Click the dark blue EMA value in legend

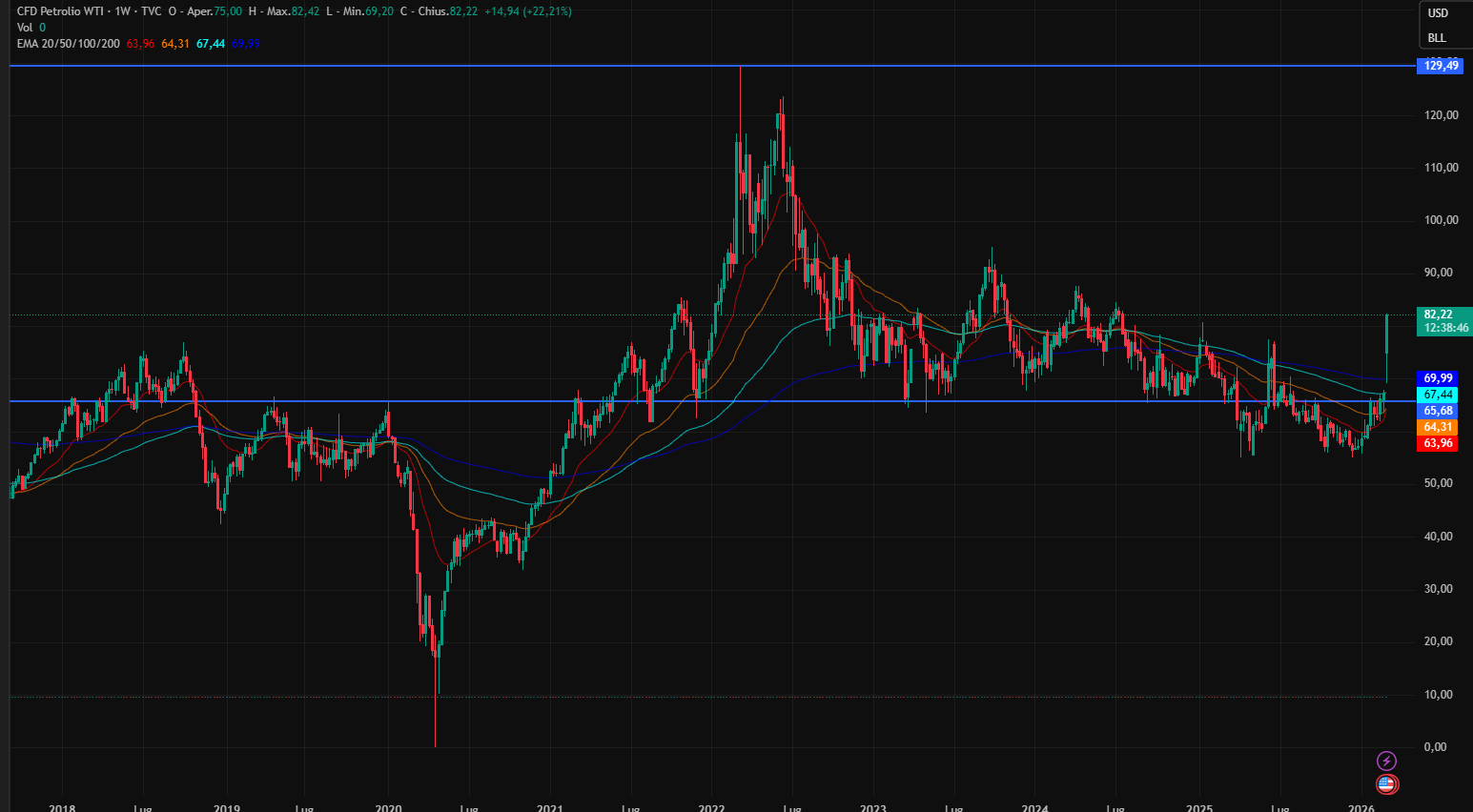(x=246, y=44)
